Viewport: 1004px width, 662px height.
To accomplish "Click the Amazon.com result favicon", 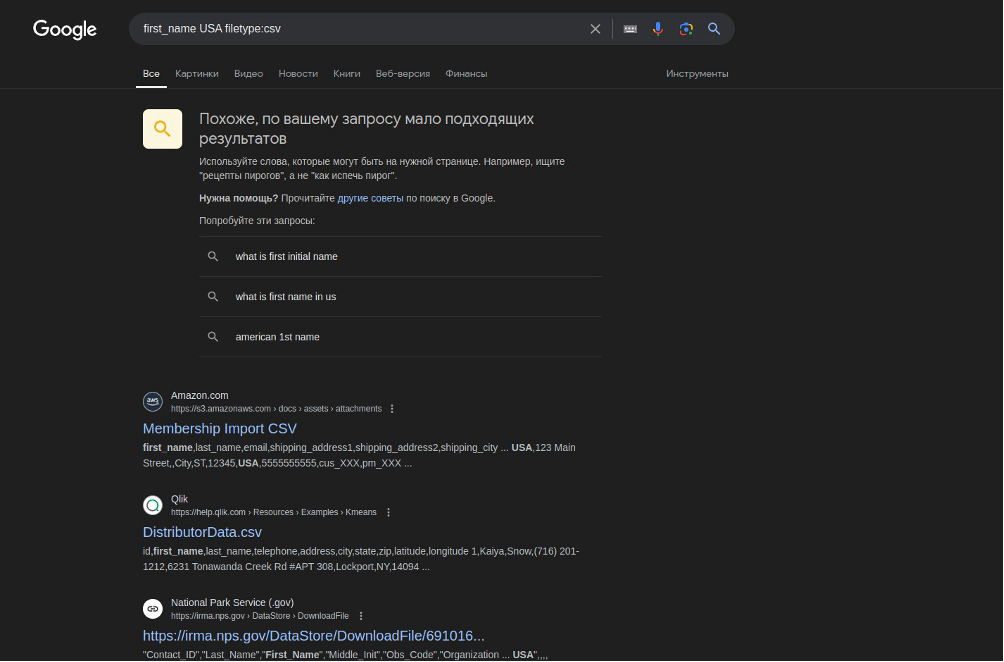I will coord(153,402).
